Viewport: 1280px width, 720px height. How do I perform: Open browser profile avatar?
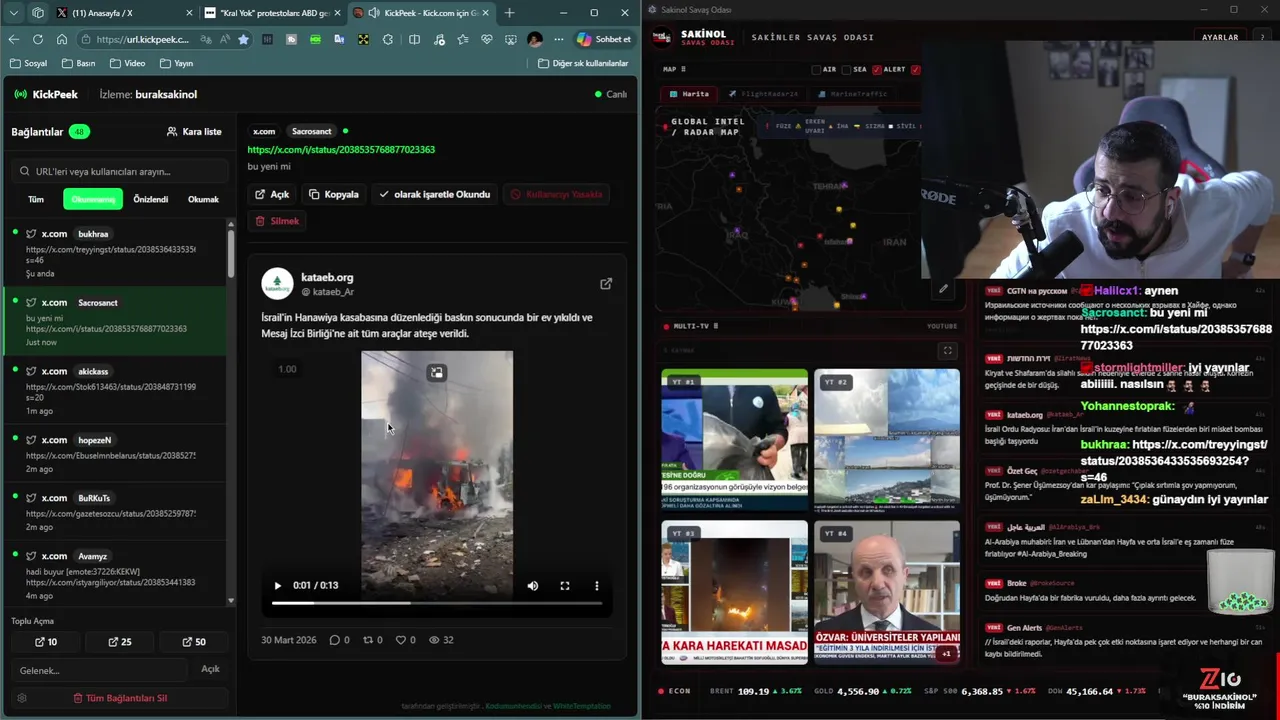click(x=535, y=39)
